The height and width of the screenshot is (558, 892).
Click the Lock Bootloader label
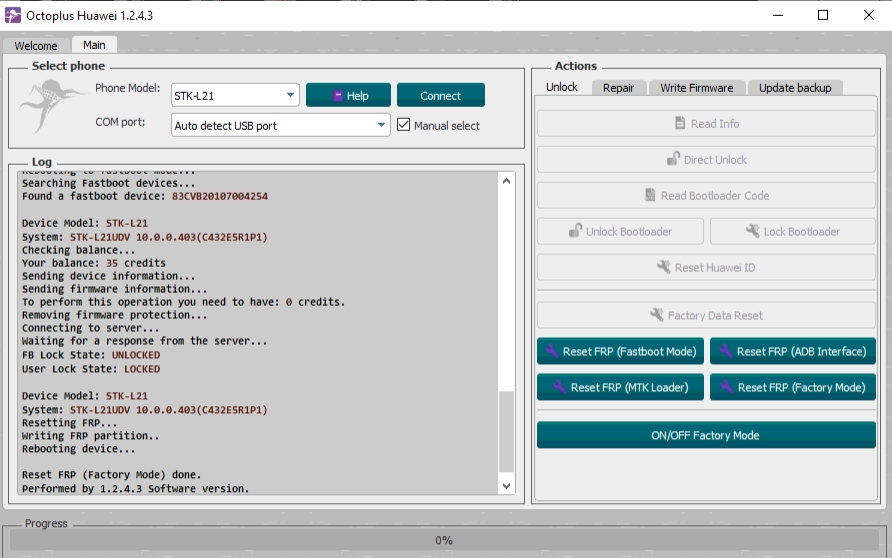(x=802, y=232)
